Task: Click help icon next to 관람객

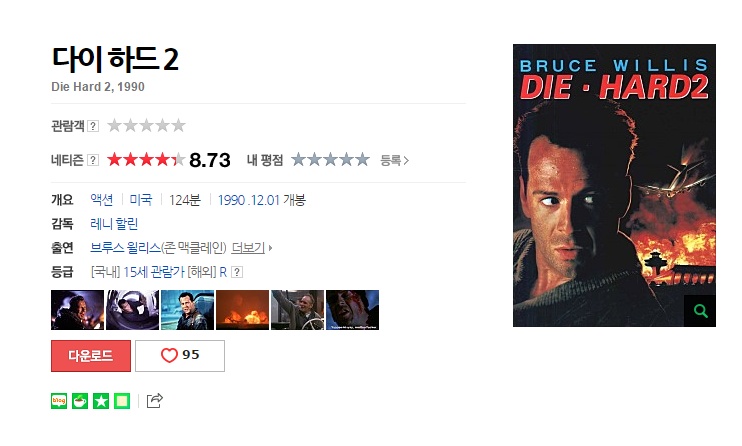Action: pos(93,126)
